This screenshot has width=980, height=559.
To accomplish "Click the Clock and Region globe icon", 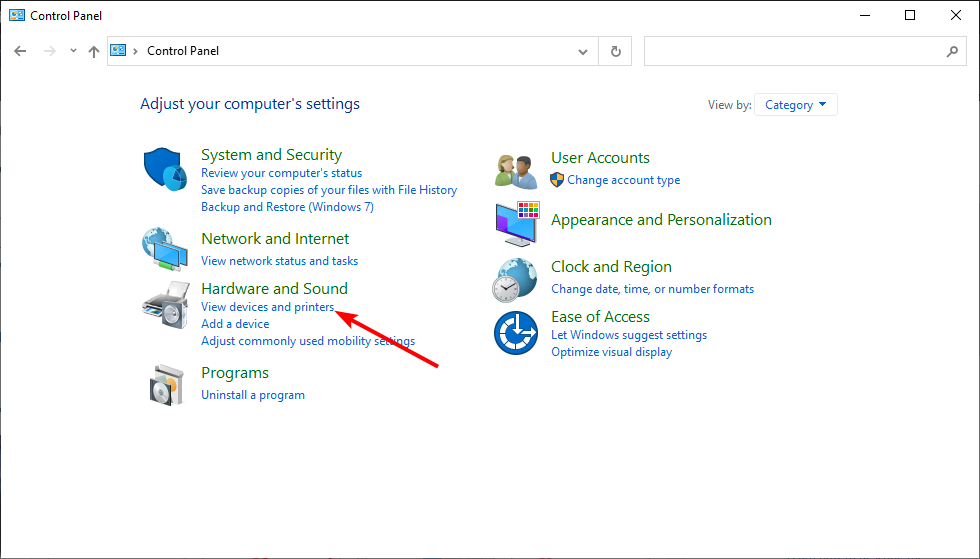I will (516, 279).
